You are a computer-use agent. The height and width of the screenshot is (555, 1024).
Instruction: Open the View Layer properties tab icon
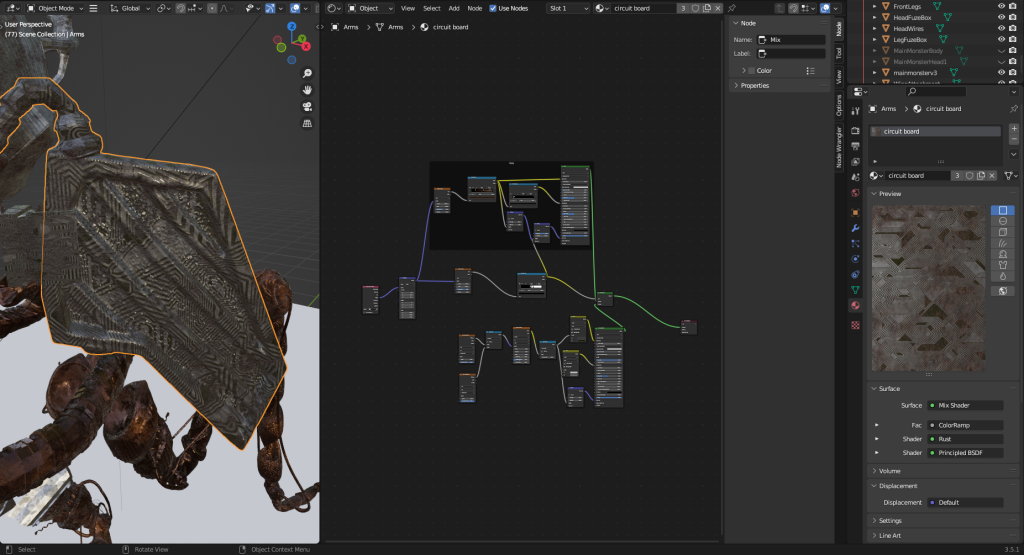pyautogui.click(x=856, y=162)
